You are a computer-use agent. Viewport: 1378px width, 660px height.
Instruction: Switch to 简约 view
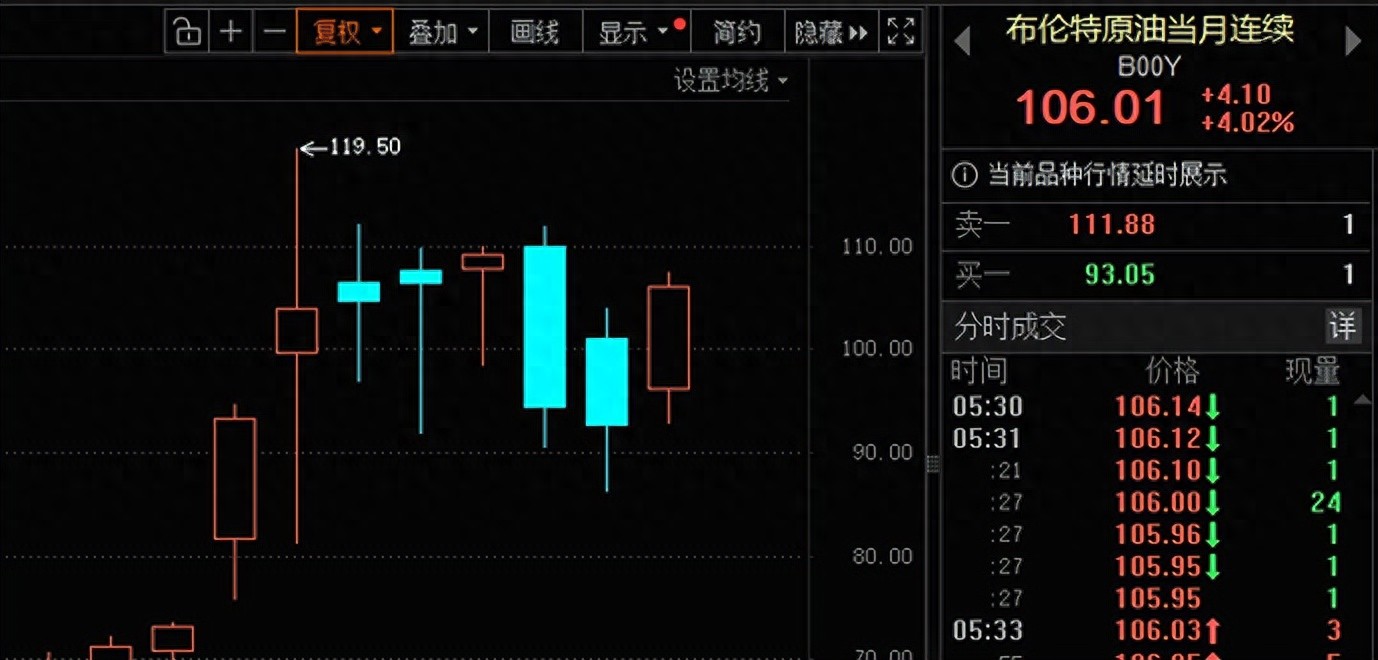point(737,32)
